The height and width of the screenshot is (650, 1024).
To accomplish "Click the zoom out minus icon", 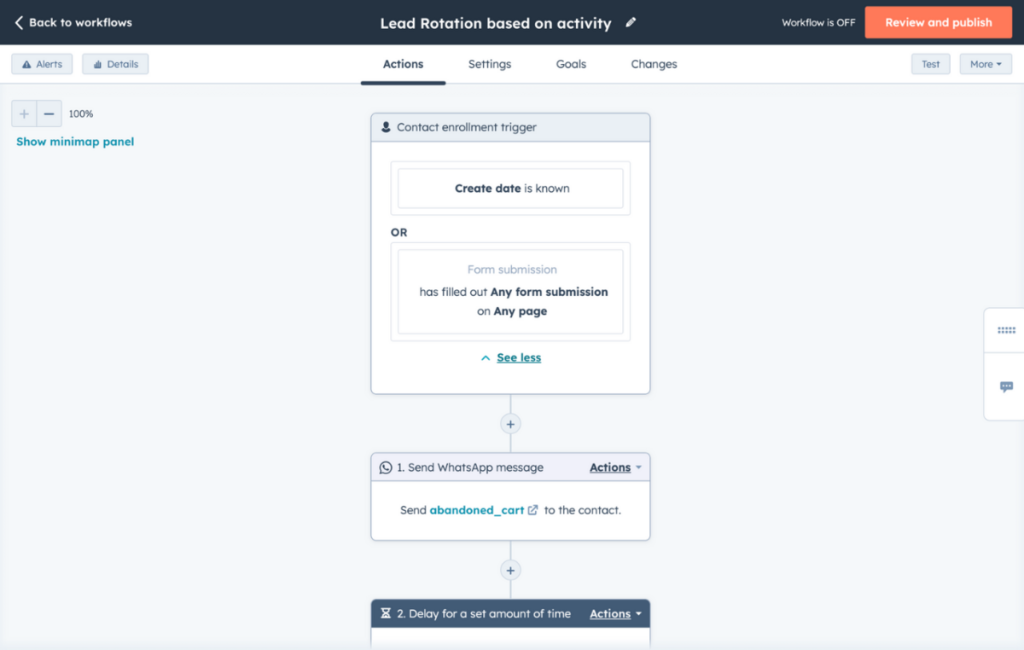I will 49,114.
